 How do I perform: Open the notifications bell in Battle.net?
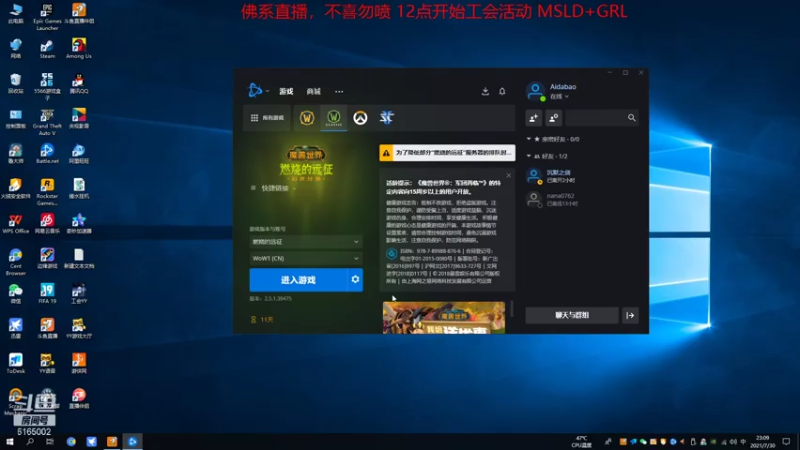click(x=502, y=91)
